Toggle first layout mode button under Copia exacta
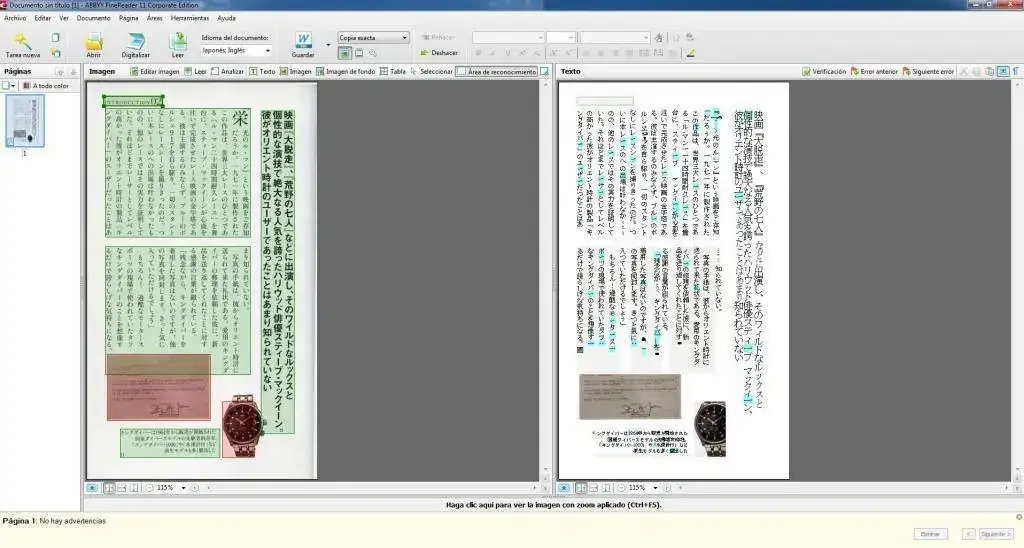This screenshot has height=548, width=1024. click(345, 53)
